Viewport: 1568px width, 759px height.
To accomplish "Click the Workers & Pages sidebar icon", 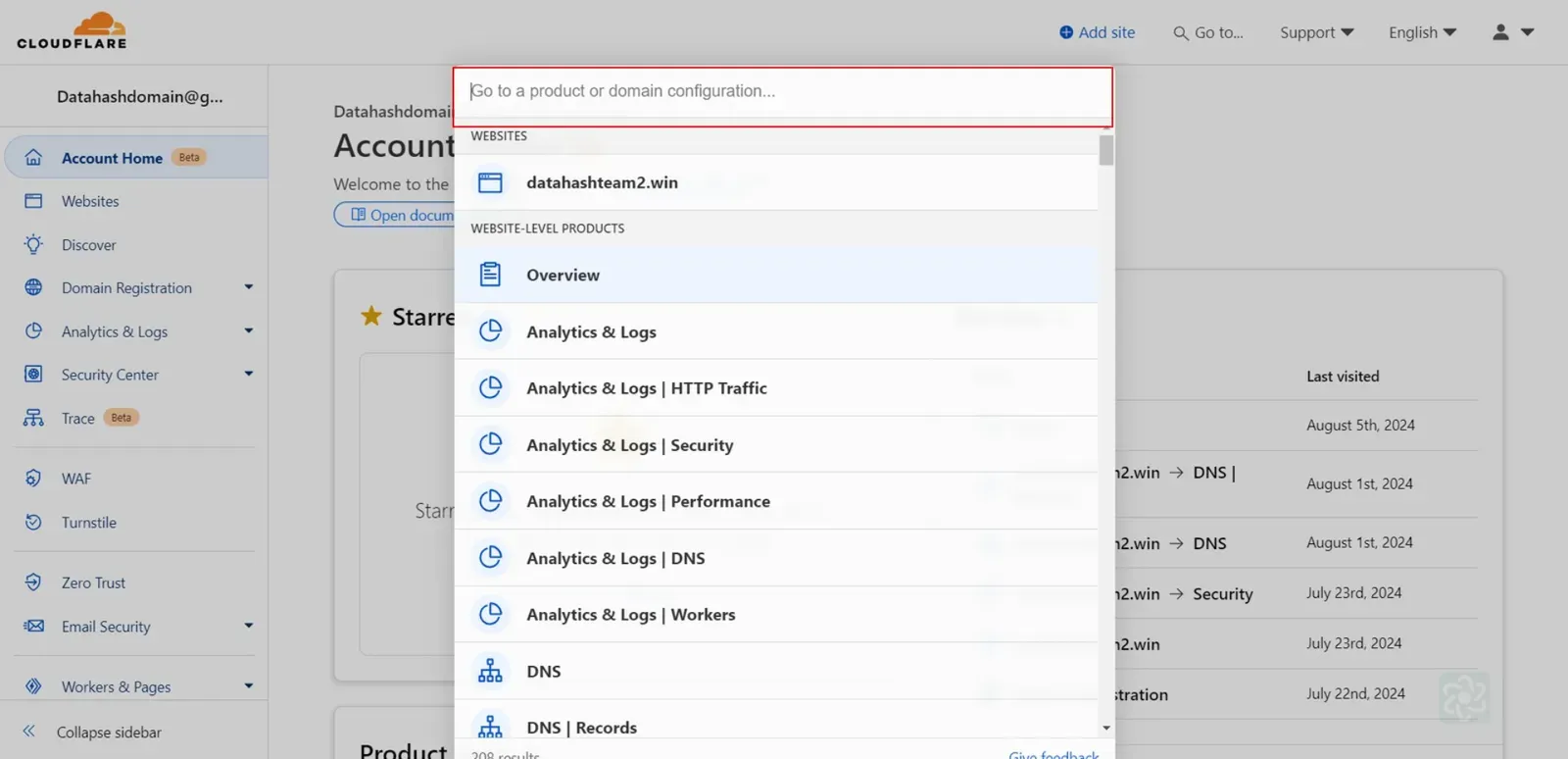I will 33,686.
